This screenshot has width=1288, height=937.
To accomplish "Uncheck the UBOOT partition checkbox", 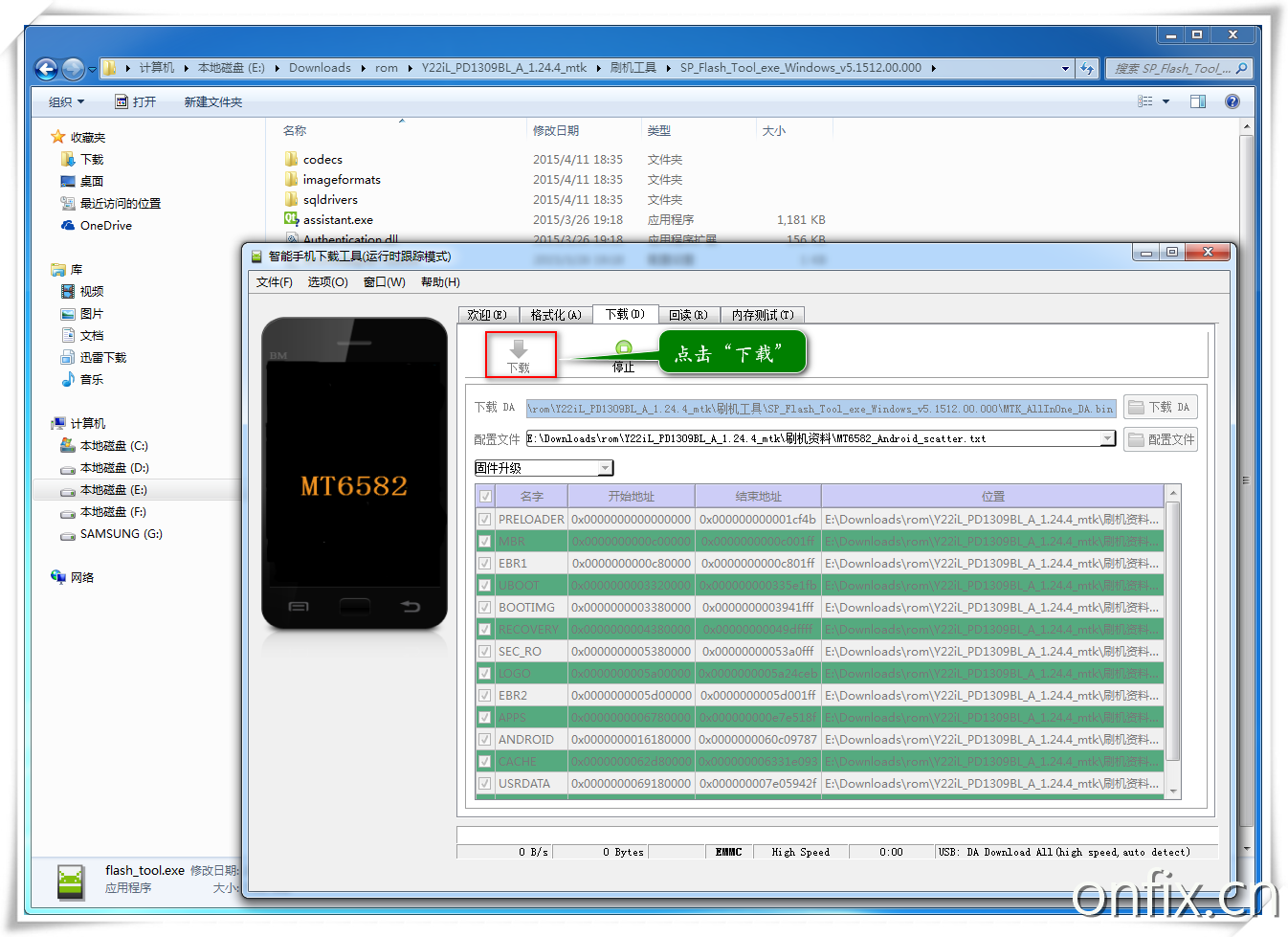I will [485, 585].
